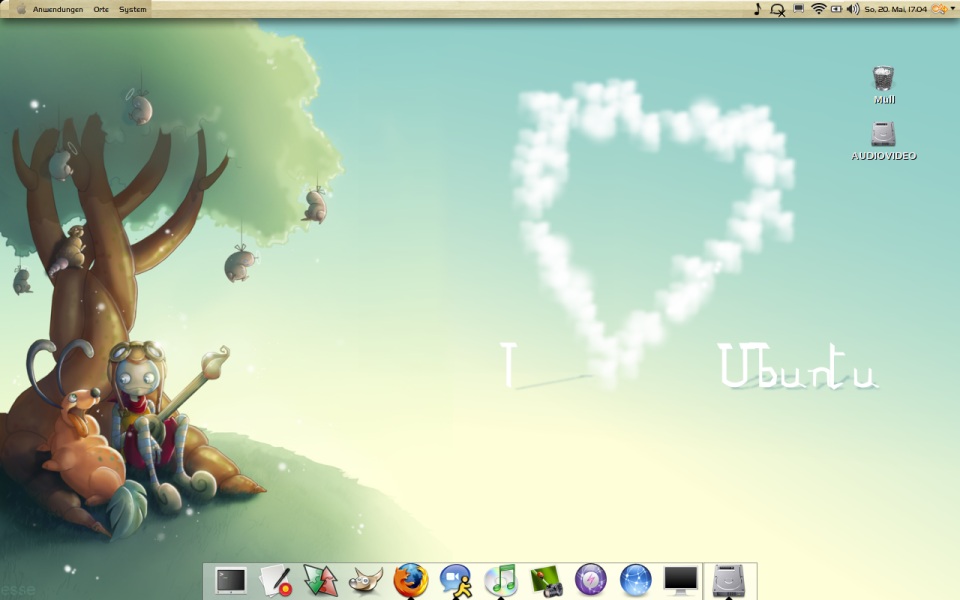The image size is (960, 600).
Task: Click the Müll label text
Action: coord(884,100)
